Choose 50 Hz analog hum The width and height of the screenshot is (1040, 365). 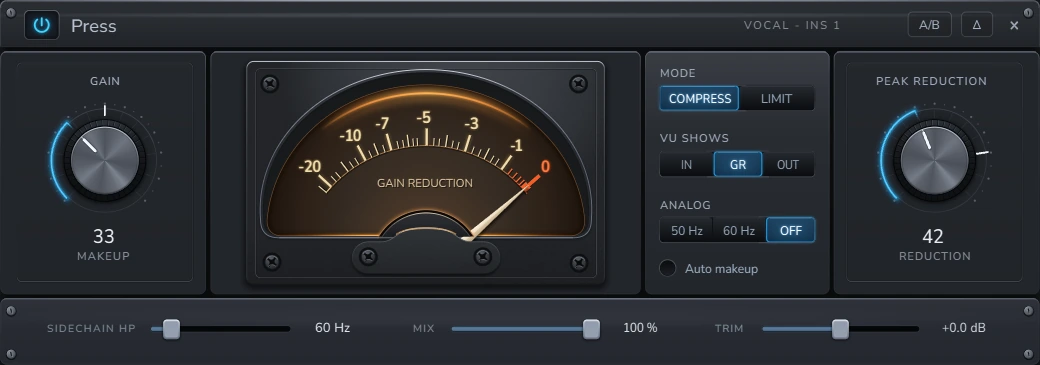tap(686, 231)
